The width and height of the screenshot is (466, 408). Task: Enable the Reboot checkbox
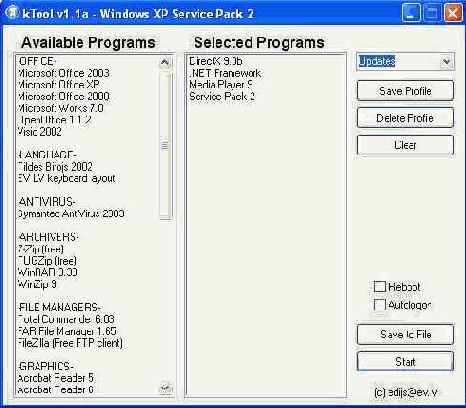380,286
